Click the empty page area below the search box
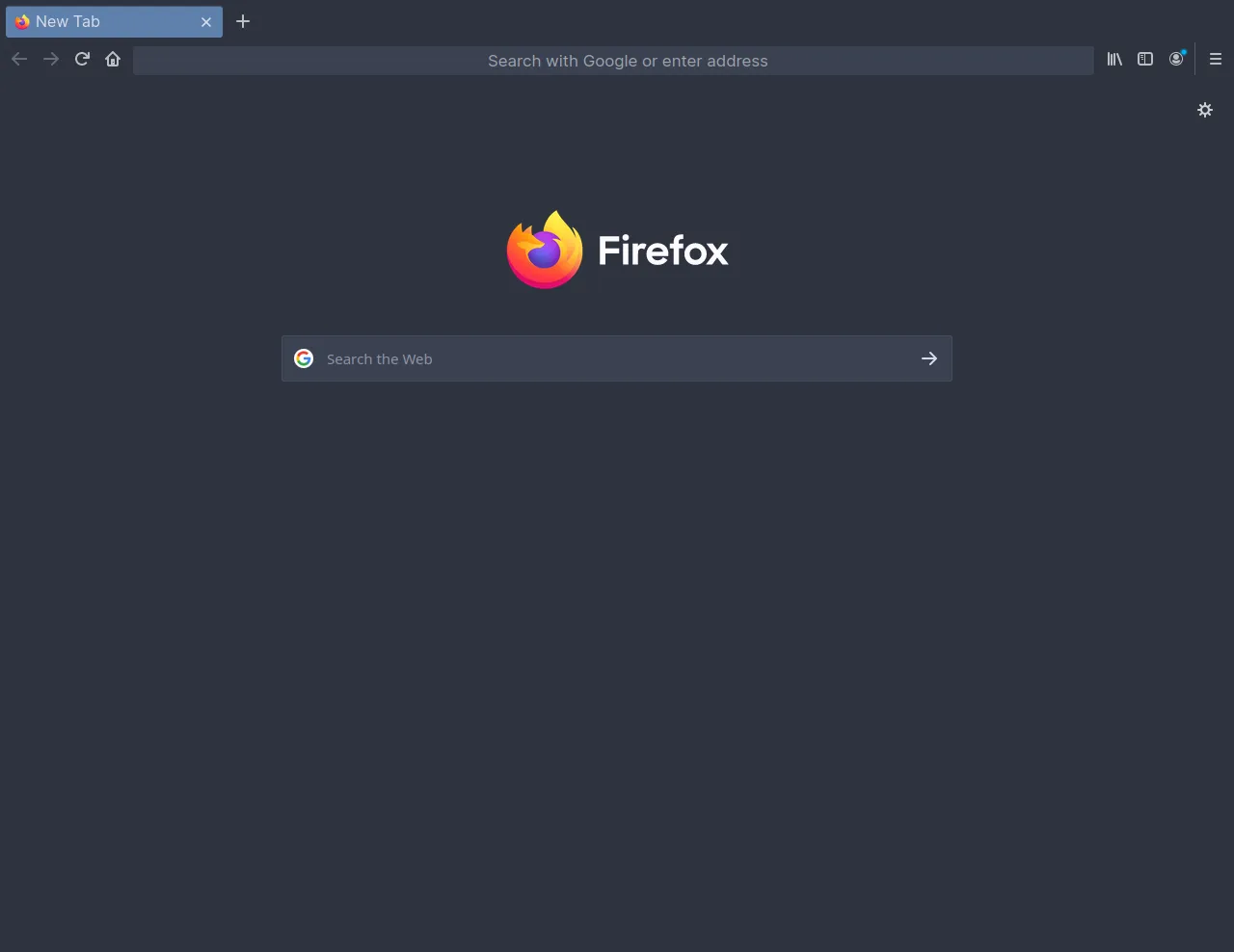The width and height of the screenshot is (1234, 952). (617, 665)
